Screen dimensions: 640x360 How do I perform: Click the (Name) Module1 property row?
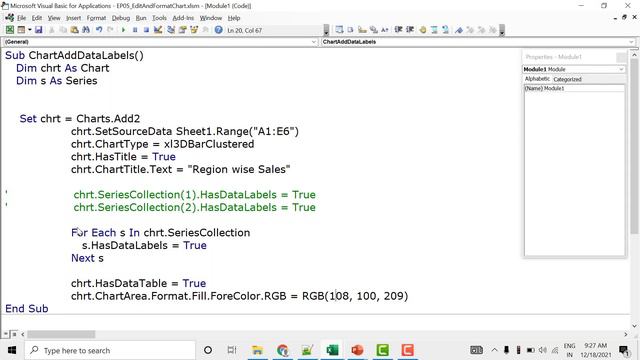(x=574, y=89)
